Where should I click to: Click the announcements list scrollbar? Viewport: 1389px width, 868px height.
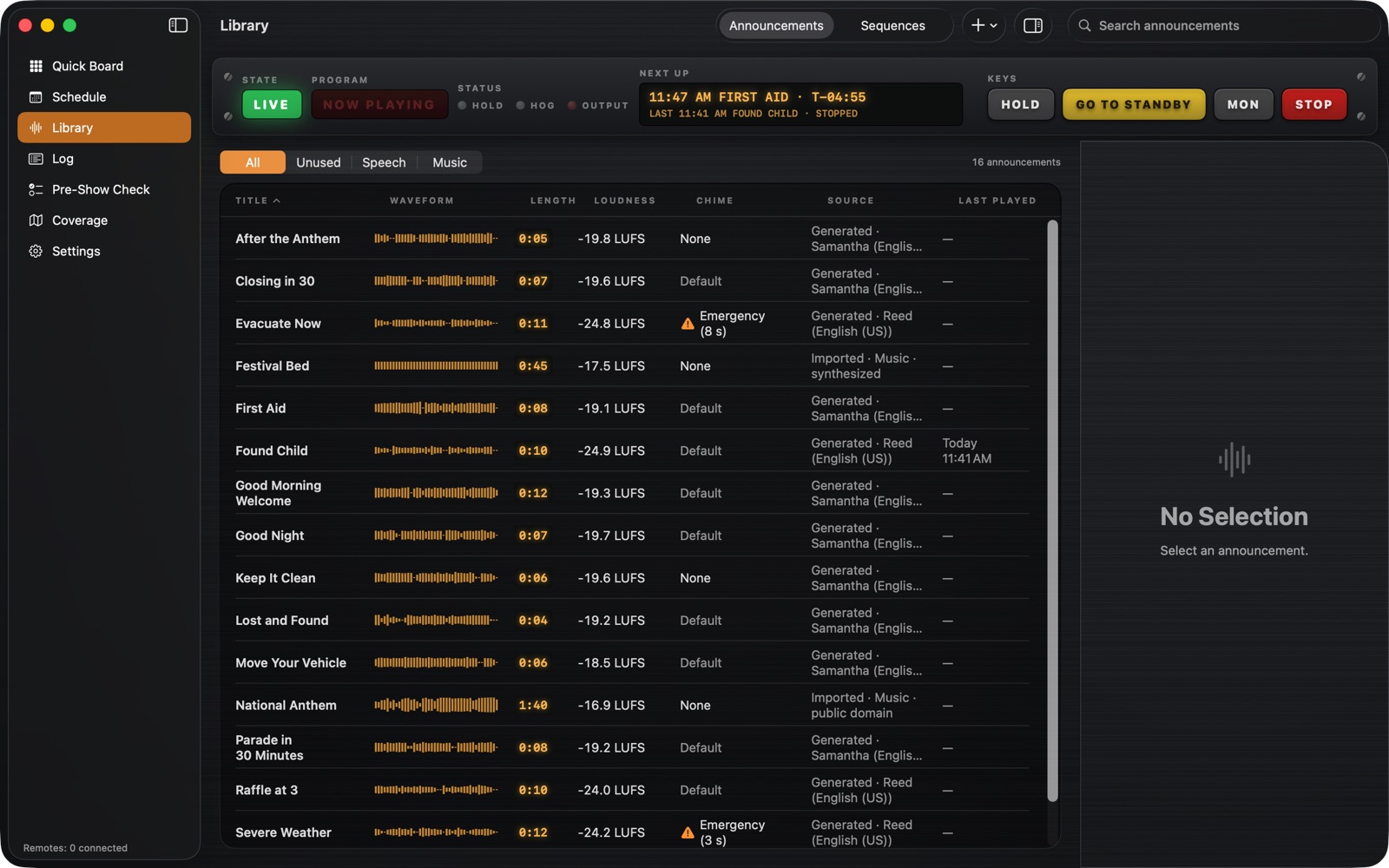tap(1052, 510)
